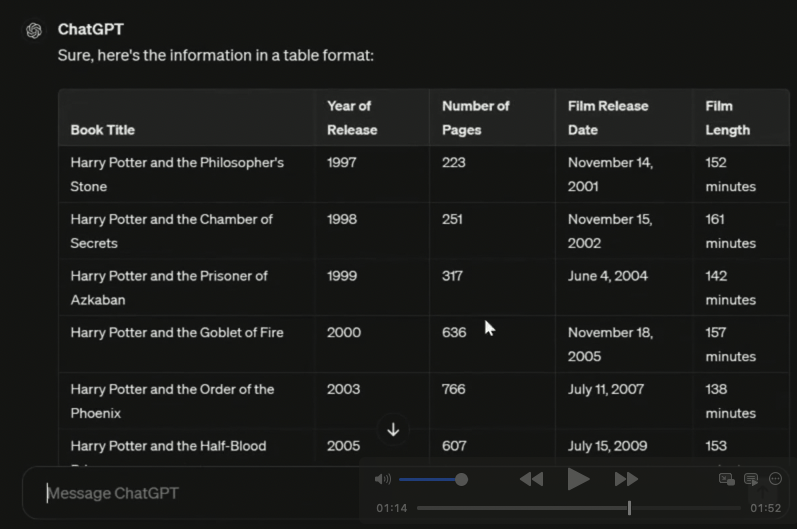Click the page count 636
This screenshot has width=797, height=529.
click(x=454, y=332)
